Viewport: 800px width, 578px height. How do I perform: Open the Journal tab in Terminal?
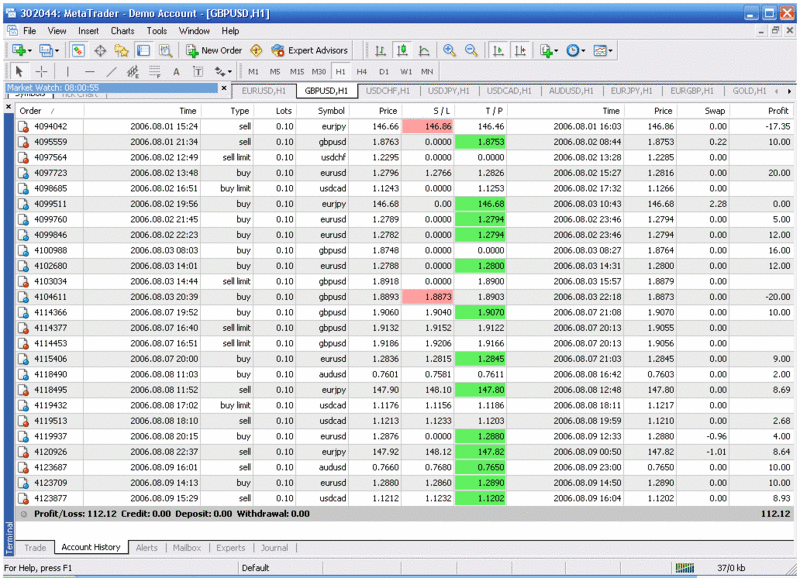coord(274,548)
